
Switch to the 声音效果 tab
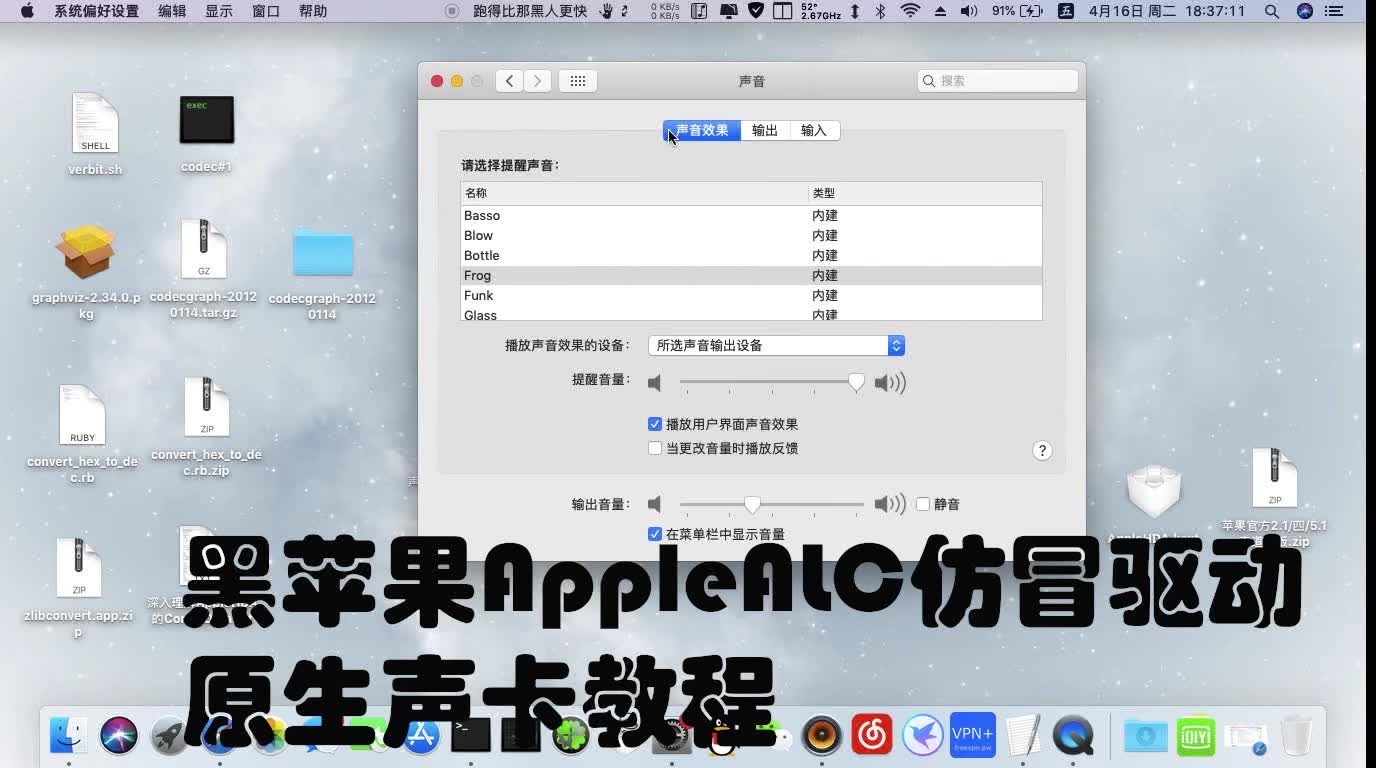tap(702, 131)
